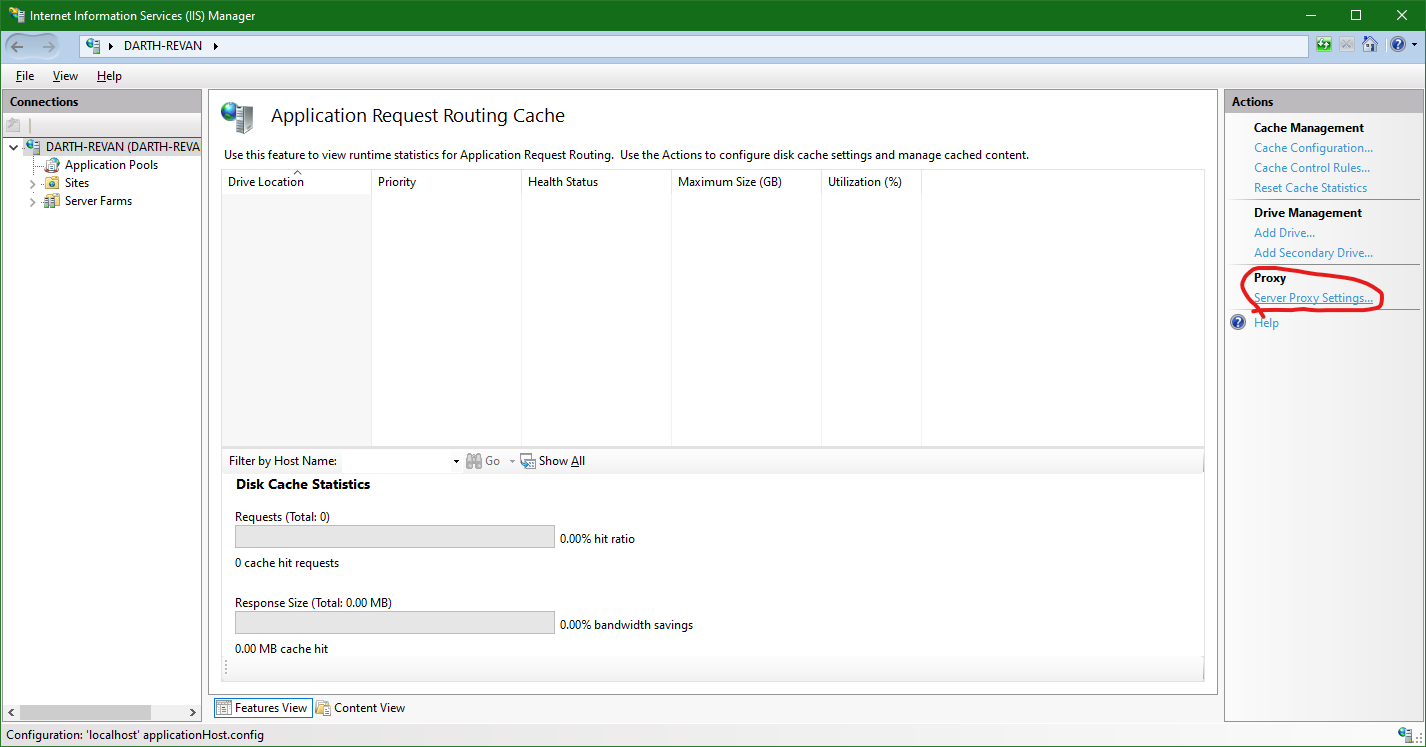Viewport: 1426px width, 747px height.
Task: Collapse the DARTH-REVAN server node
Action: [13, 146]
